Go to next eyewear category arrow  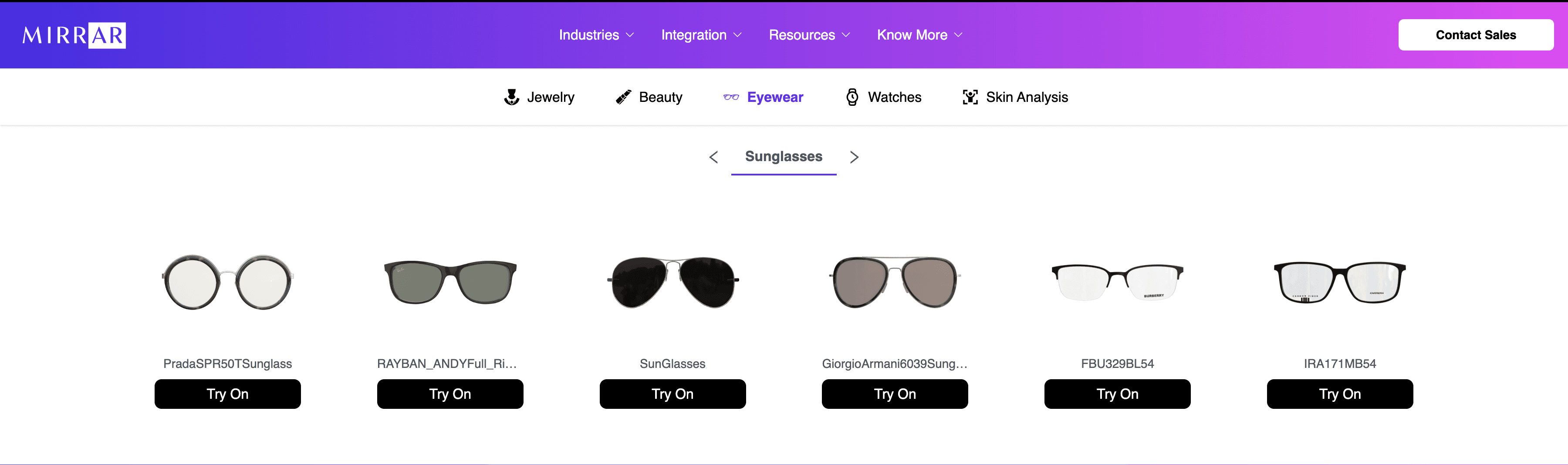pos(854,157)
